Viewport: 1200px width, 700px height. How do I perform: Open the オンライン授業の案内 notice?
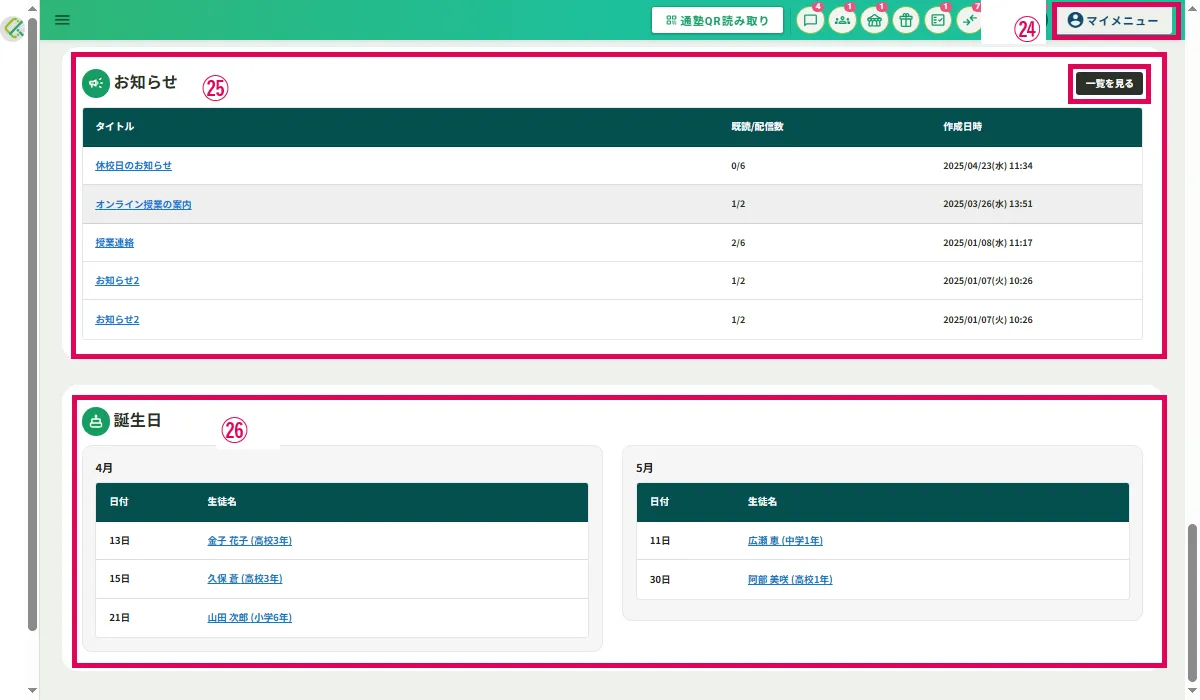tap(143, 204)
